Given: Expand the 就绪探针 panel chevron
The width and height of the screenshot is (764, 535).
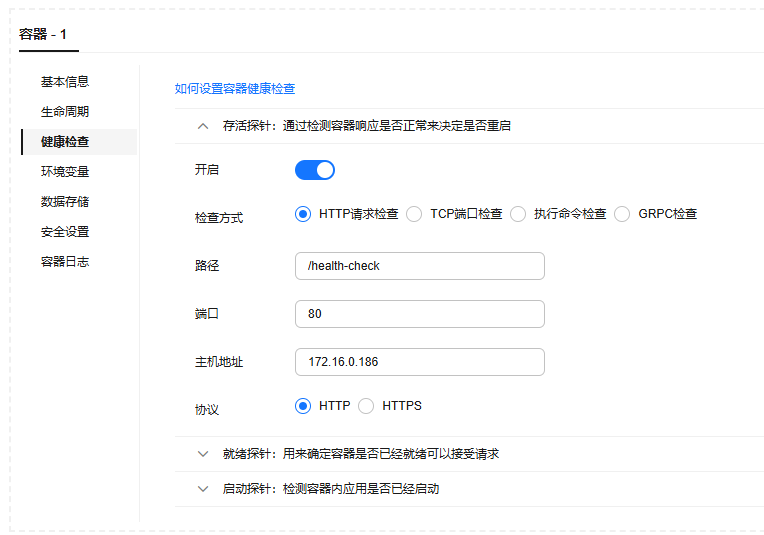Looking at the screenshot, I should pyautogui.click(x=203, y=454).
